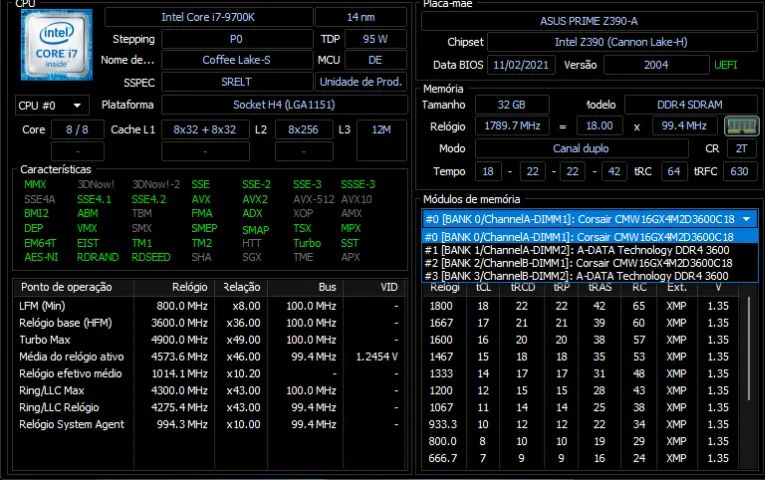Click the 1789.7 MHz memory clock field

(x=512, y=126)
